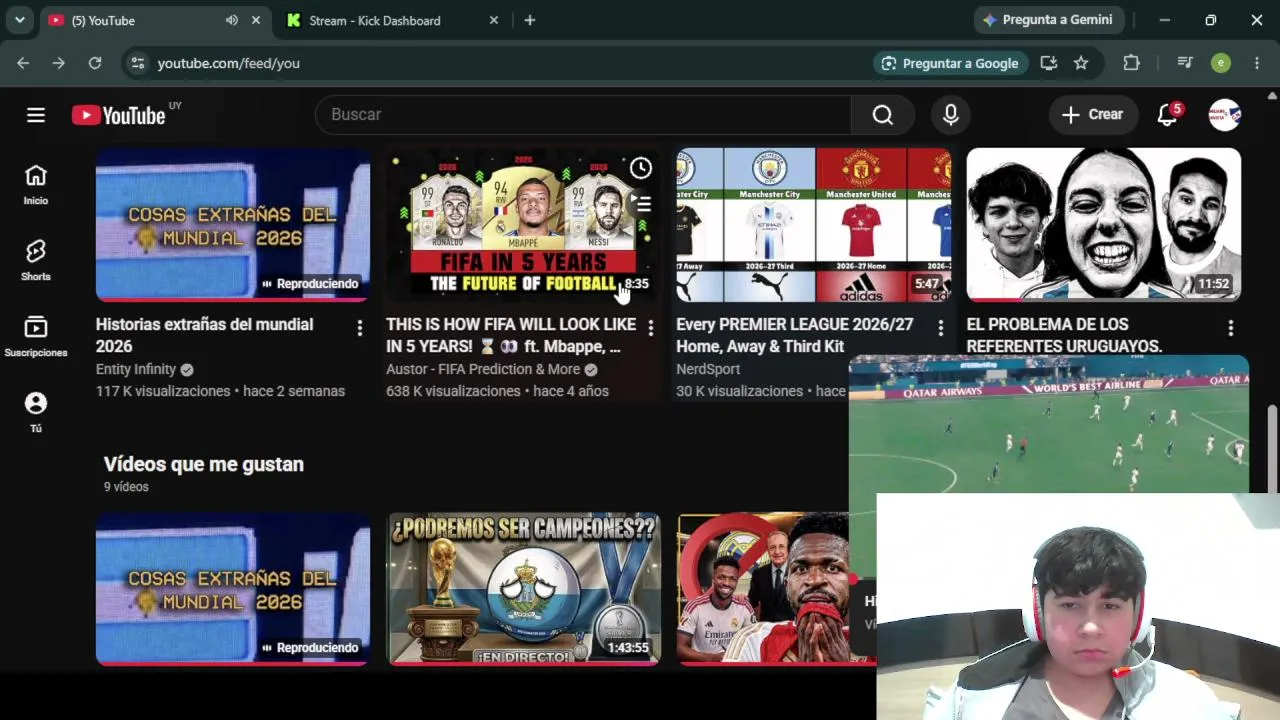The width and height of the screenshot is (1280, 720).
Task: Open Inicio in the sidebar
Action: [x=36, y=186]
